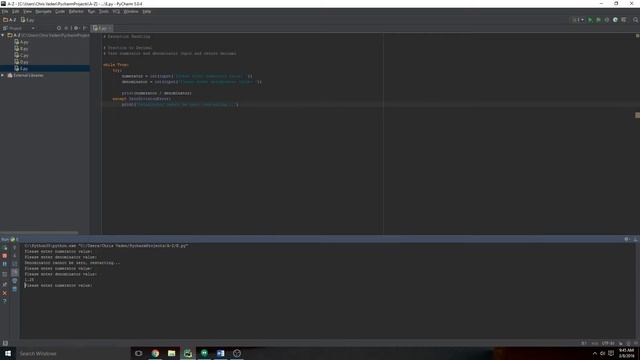Open the Code menu
640x360 pixels.
60,11
